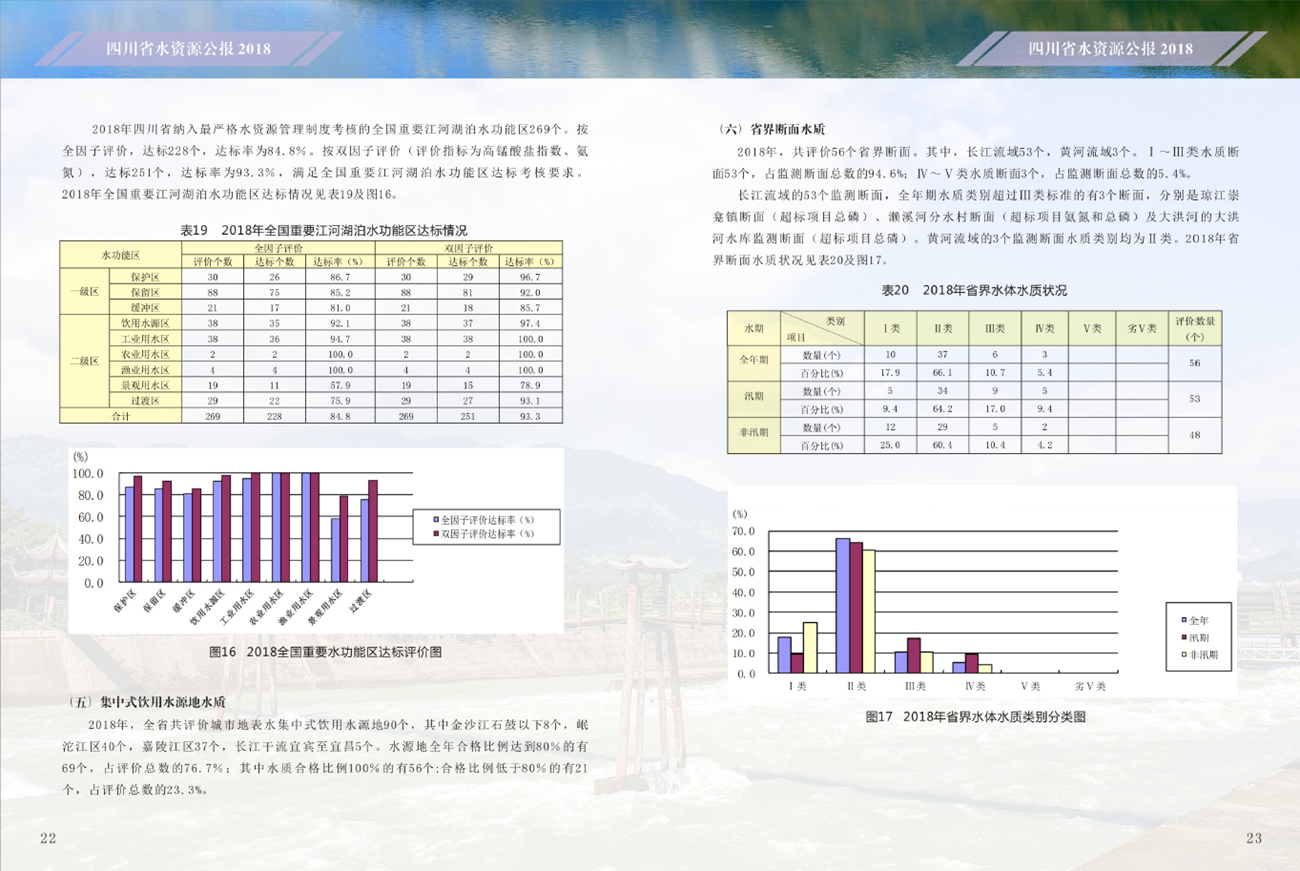Click the 78.9 cell in 景观用水区 row
Screen dimensions: 1300x871
coord(531,385)
